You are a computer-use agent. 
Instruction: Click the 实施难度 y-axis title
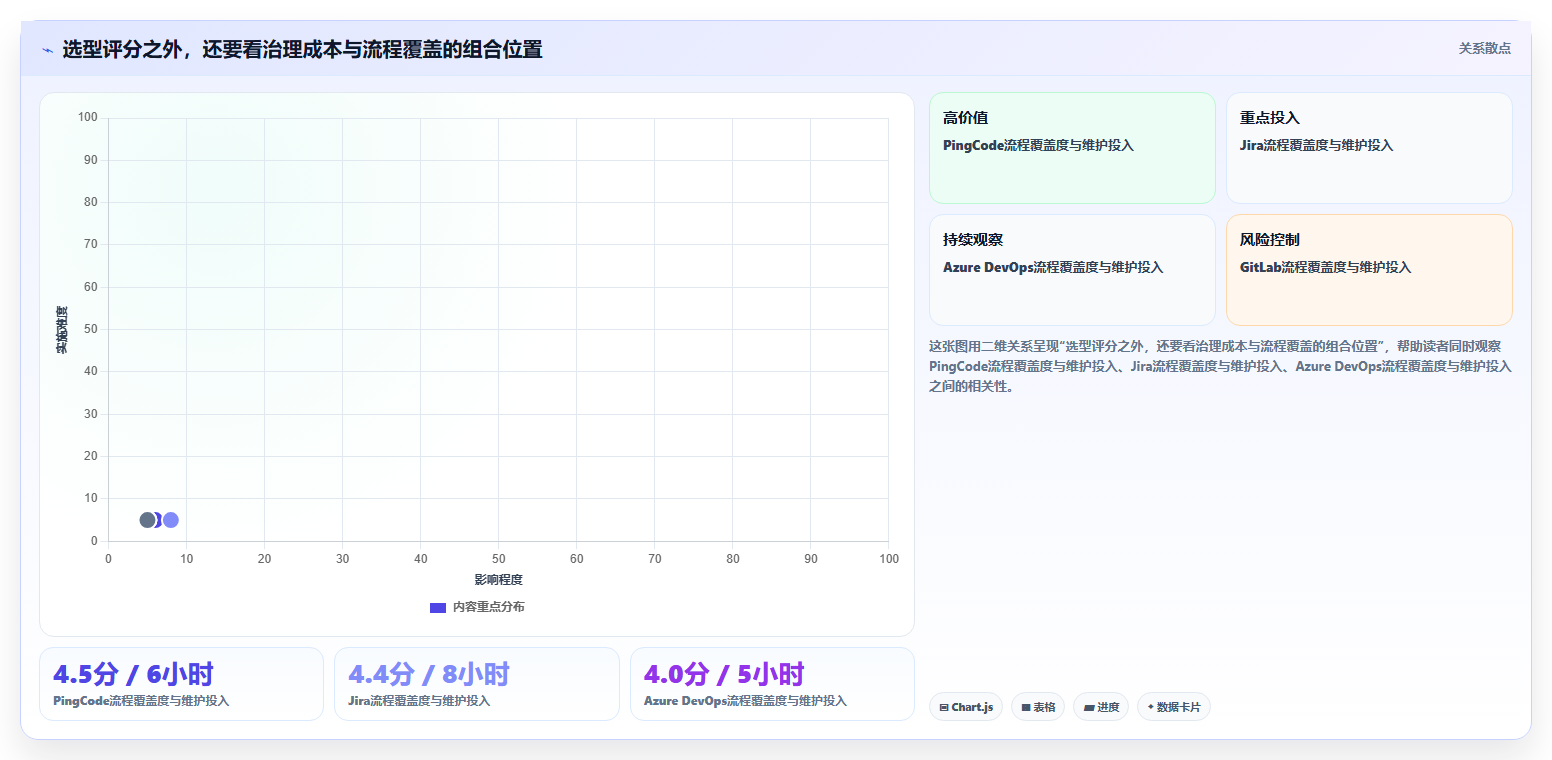pyautogui.click(x=62, y=329)
